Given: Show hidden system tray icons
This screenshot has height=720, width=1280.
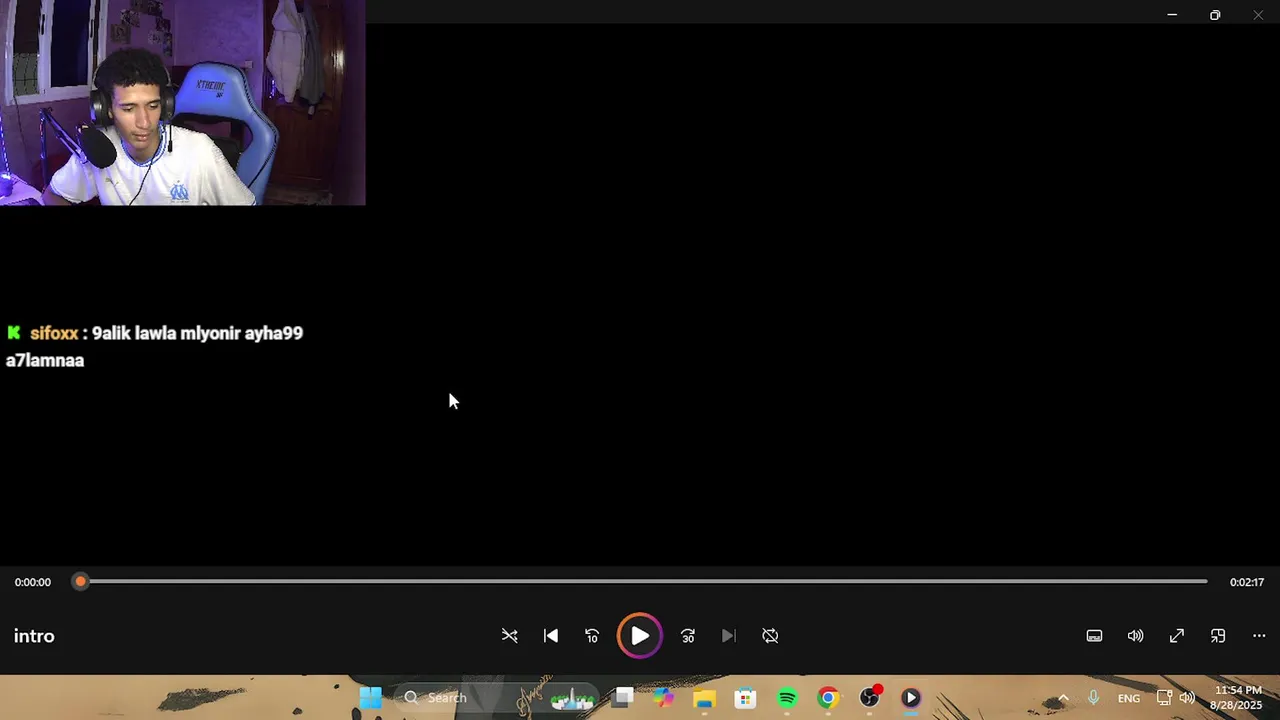Looking at the screenshot, I should 1063,698.
